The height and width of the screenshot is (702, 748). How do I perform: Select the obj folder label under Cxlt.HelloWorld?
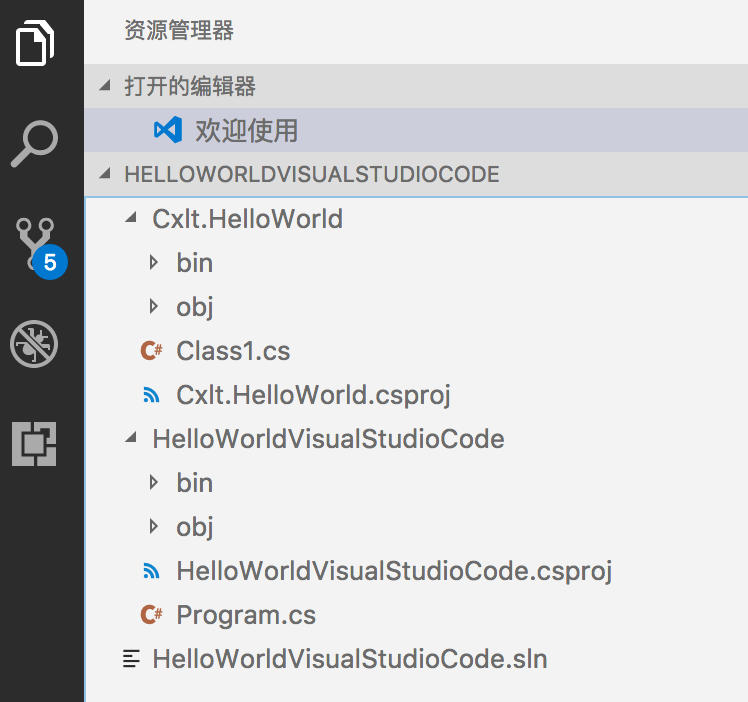[x=195, y=308]
